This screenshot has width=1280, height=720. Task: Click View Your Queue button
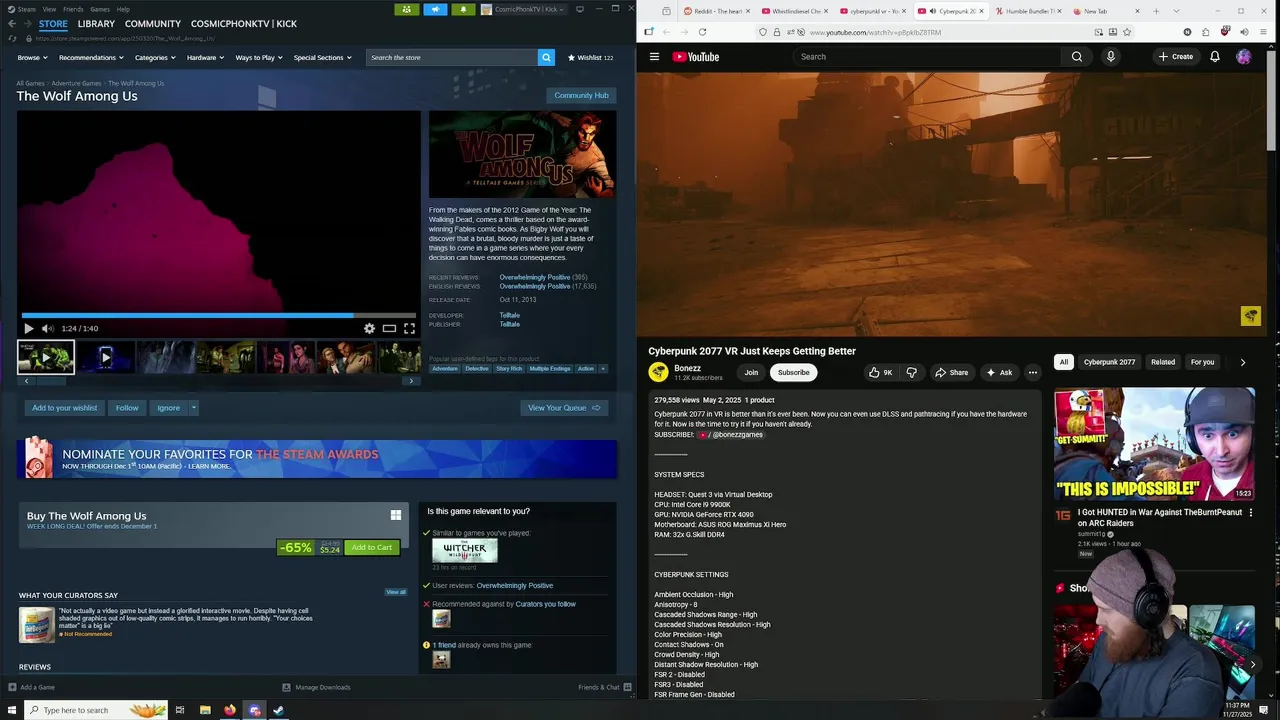tap(564, 407)
